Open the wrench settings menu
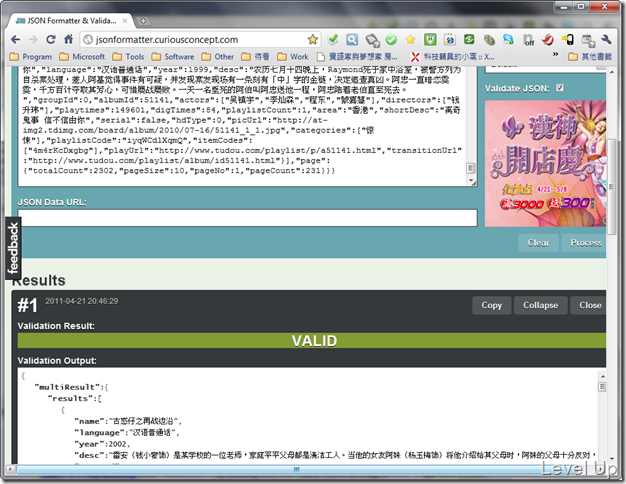The image size is (626, 484). click(x=606, y=40)
